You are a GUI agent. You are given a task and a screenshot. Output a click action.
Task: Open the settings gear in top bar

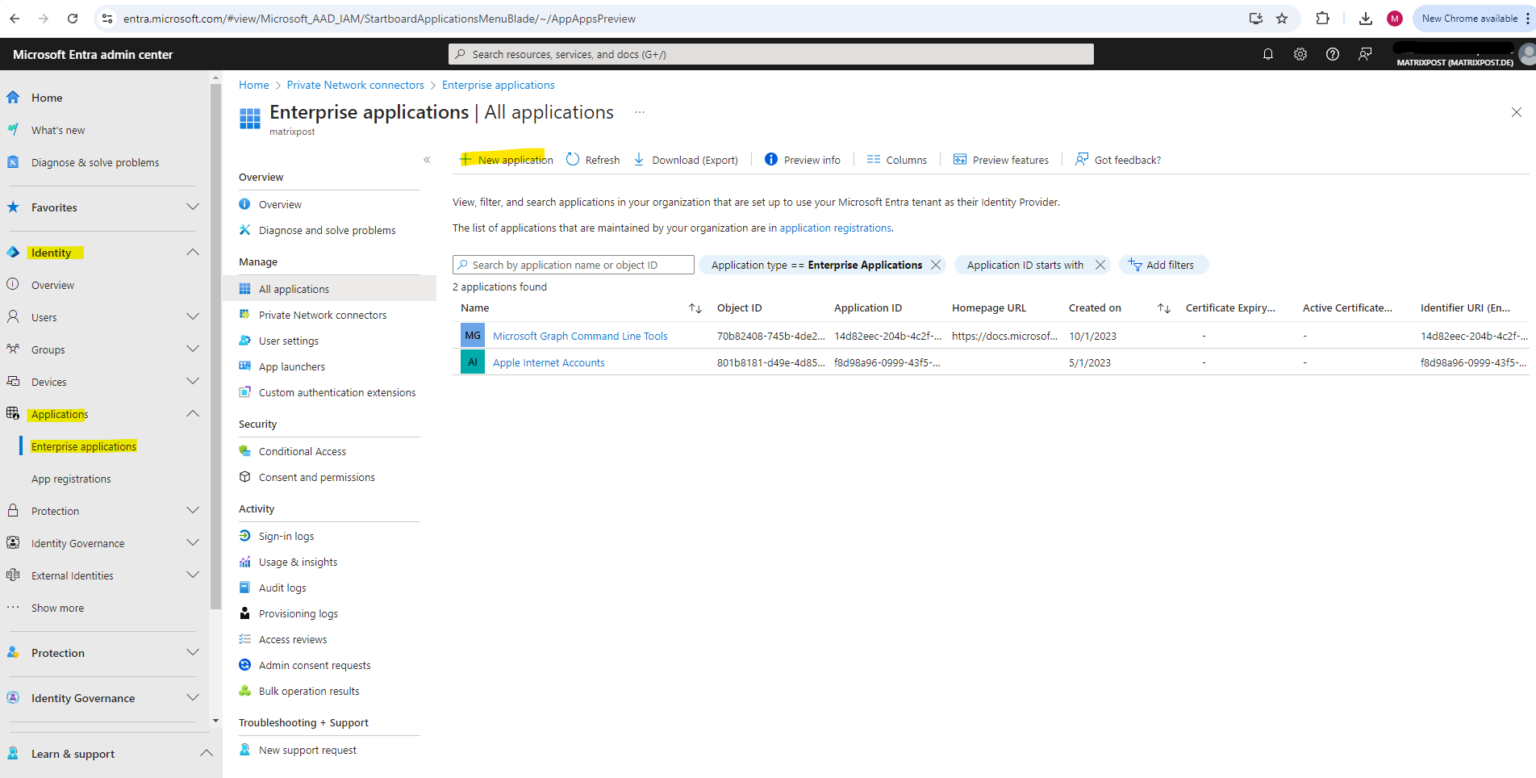1299,54
